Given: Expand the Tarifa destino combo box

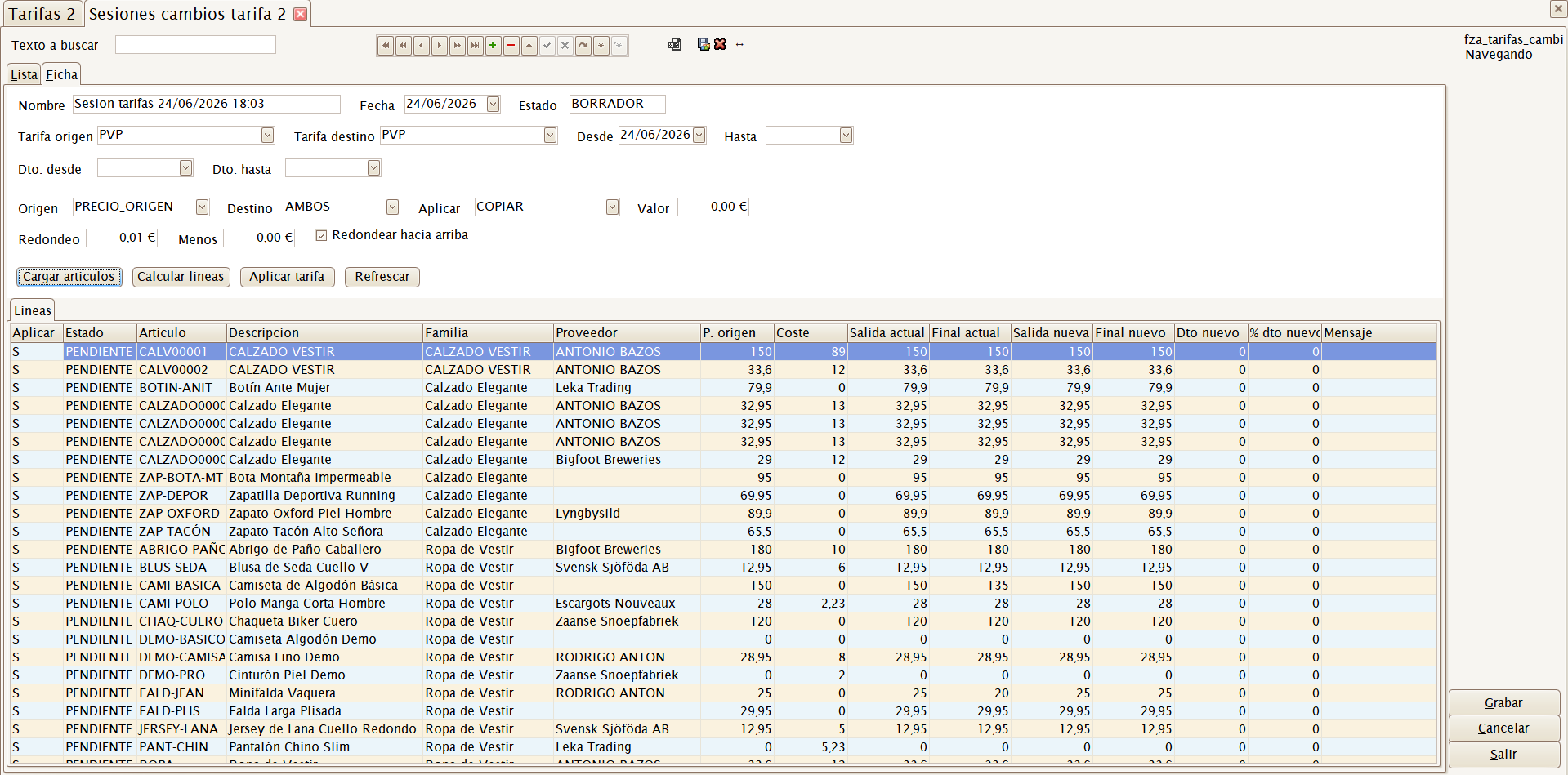Looking at the screenshot, I should coord(551,135).
